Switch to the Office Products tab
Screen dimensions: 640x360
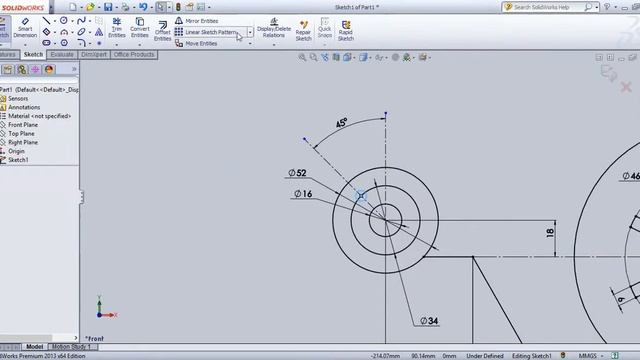point(134,54)
